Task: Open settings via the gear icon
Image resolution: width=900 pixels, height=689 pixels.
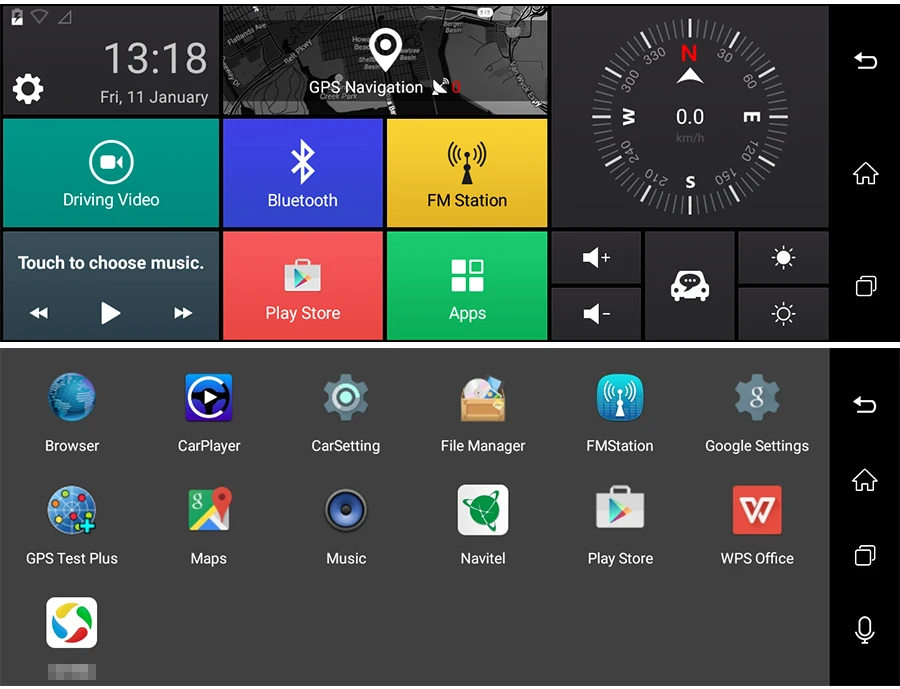Action: 28,89
